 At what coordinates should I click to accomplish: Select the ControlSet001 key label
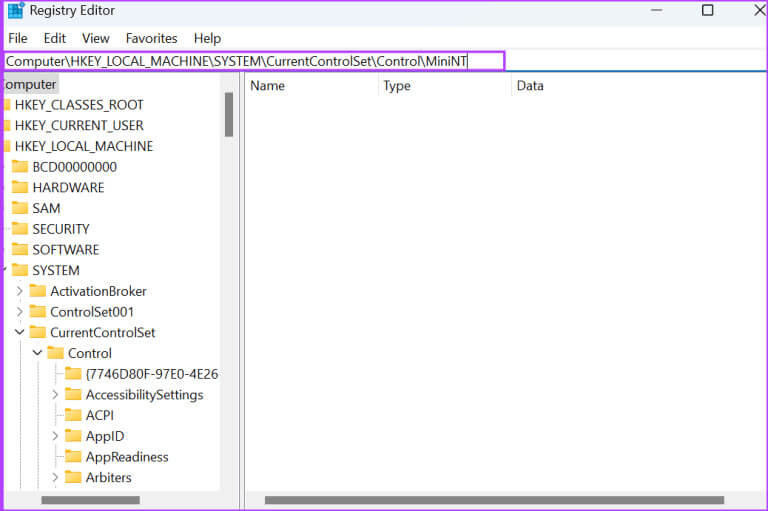pyautogui.click(x=92, y=312)
